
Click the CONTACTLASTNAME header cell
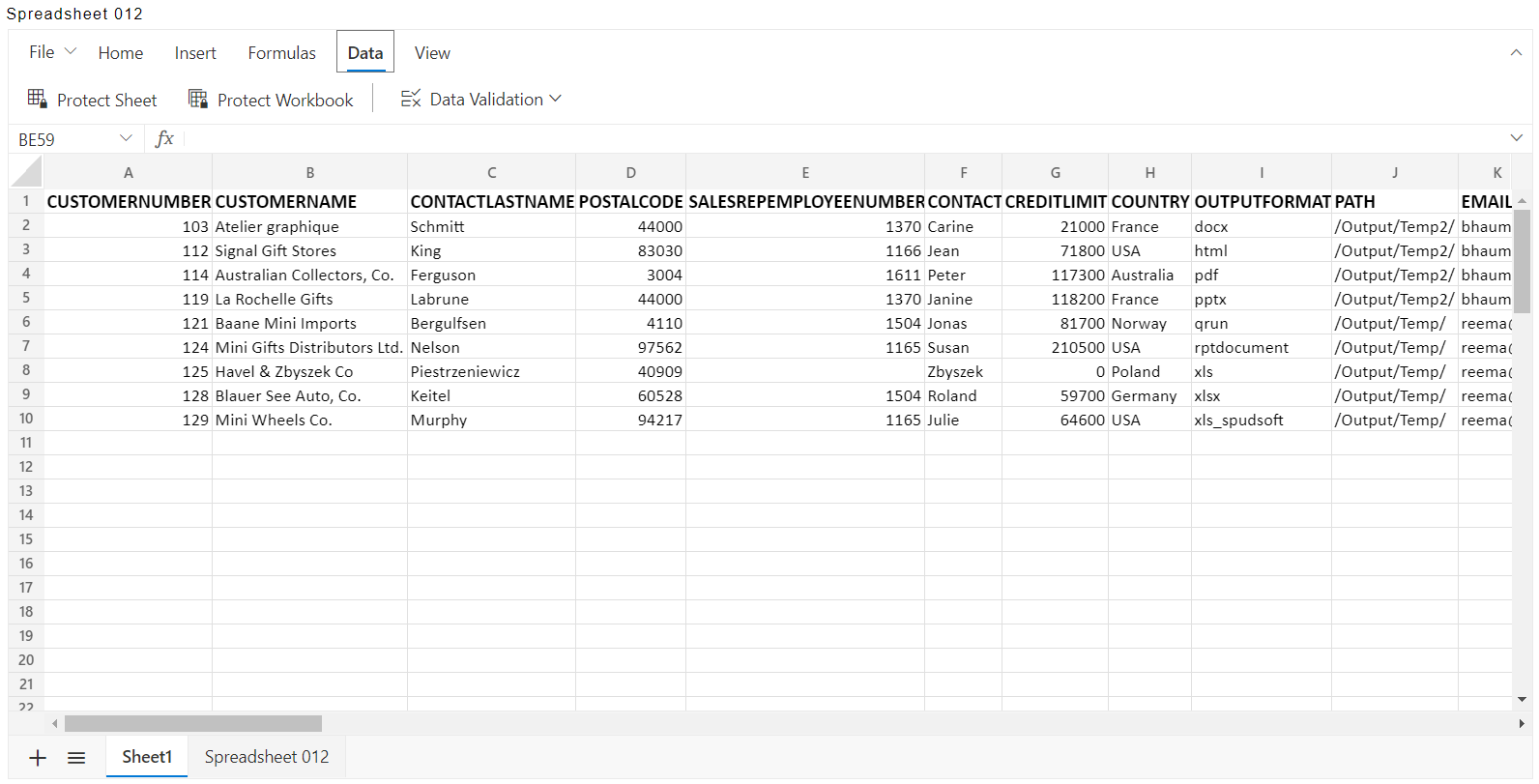coord(491,201)
